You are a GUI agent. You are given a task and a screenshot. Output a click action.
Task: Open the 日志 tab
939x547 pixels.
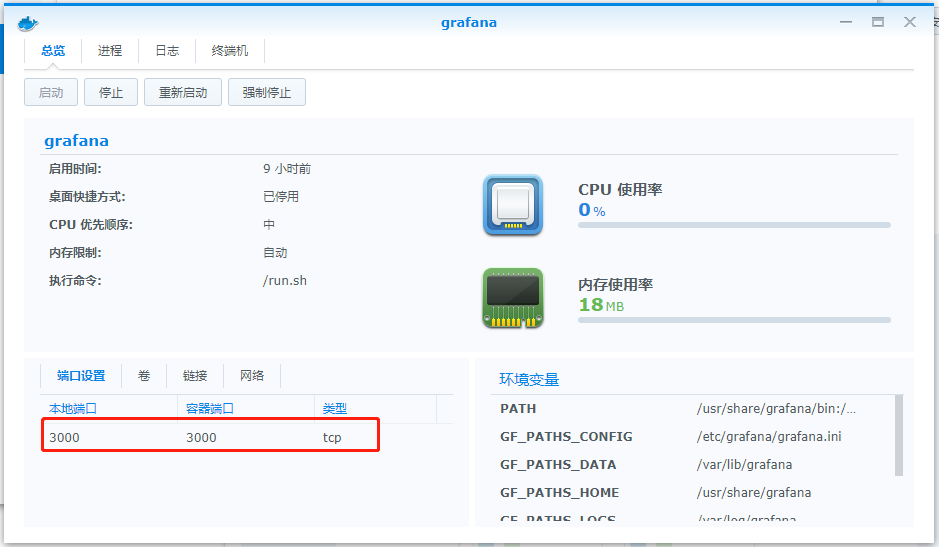click(x=167, y=51)
